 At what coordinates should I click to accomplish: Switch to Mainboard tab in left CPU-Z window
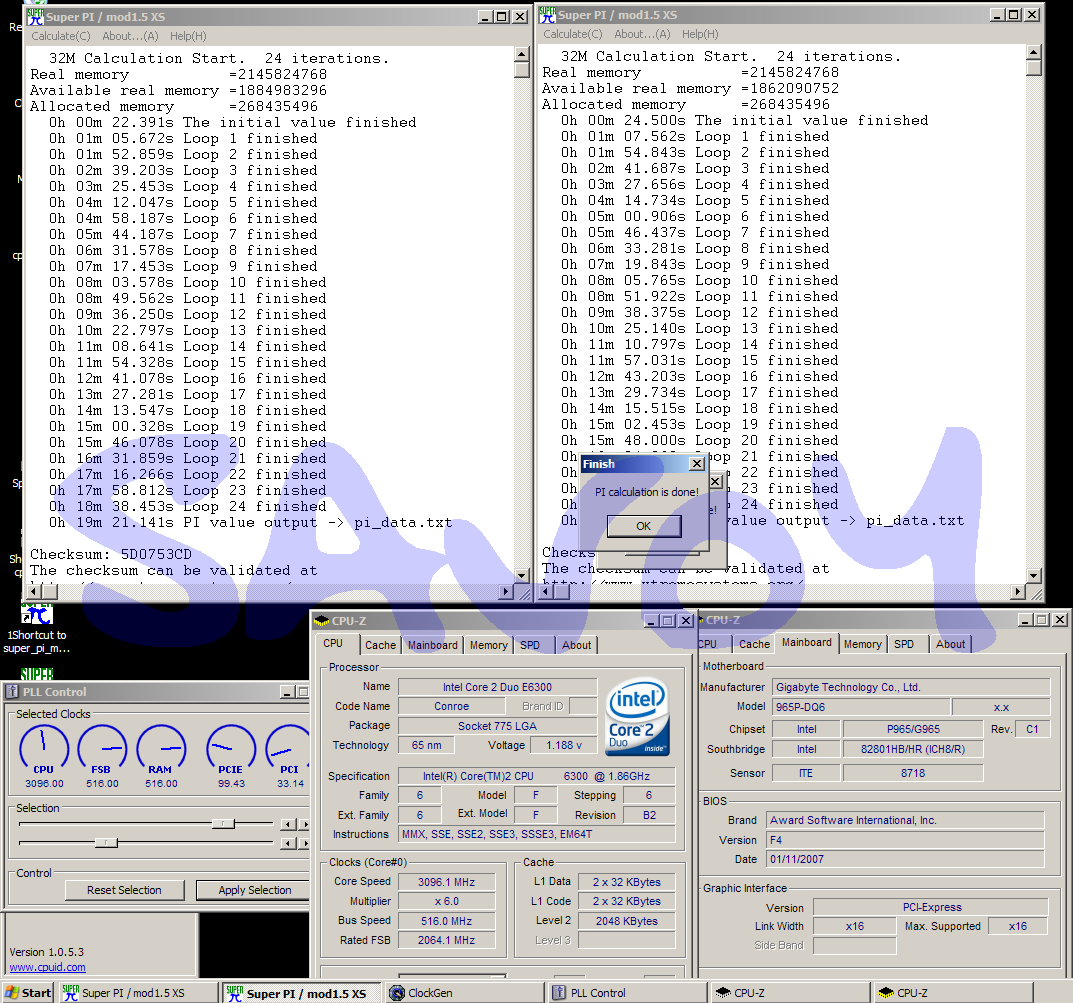pos(432,645)
